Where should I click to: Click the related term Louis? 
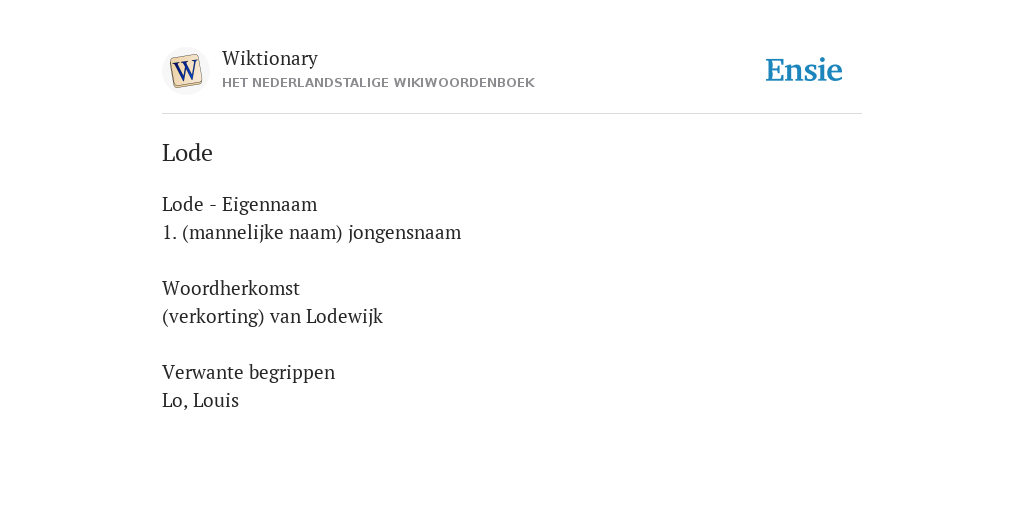pyautogui.click(x=216, y=400)
